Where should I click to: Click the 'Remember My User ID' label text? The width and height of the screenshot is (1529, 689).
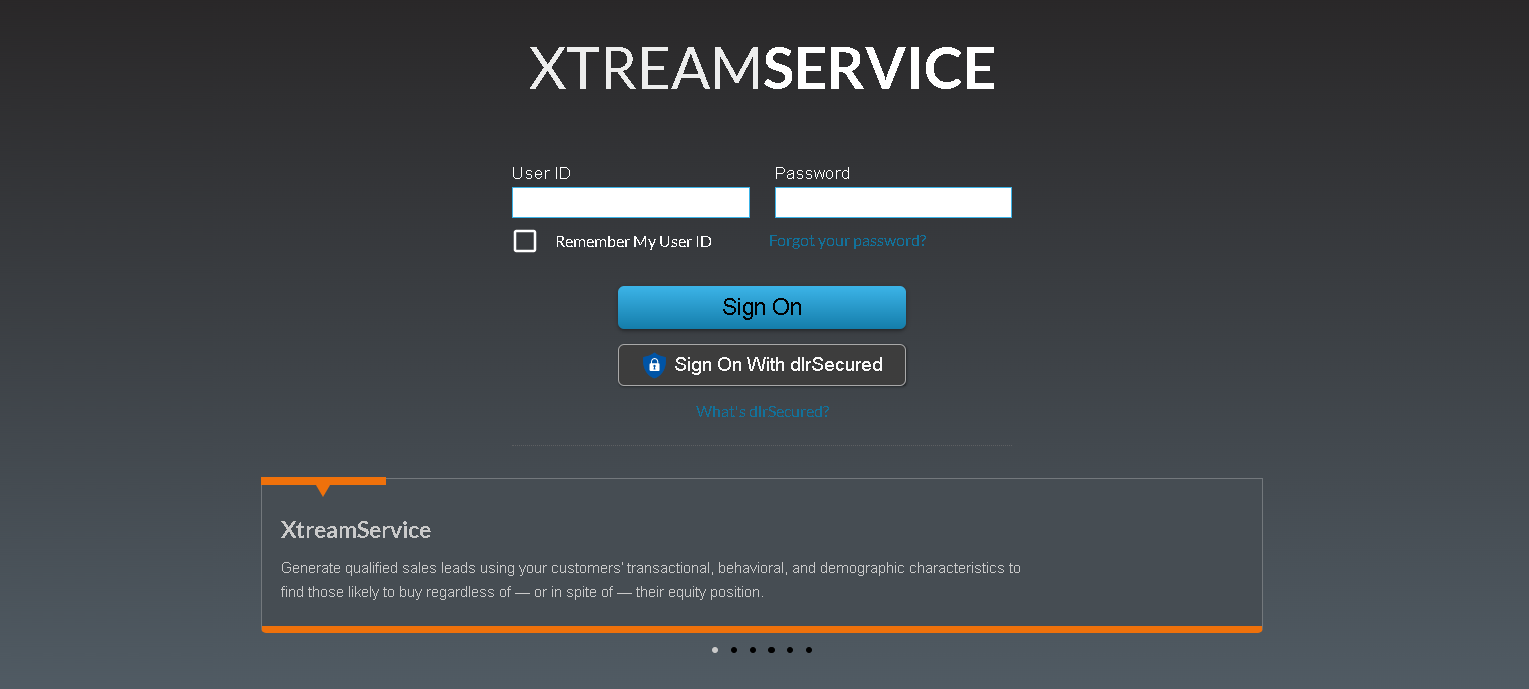point(633,242)
